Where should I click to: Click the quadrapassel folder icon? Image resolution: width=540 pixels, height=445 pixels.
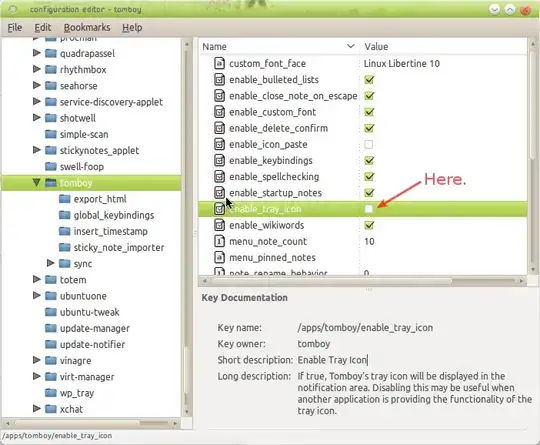point(51,53)
